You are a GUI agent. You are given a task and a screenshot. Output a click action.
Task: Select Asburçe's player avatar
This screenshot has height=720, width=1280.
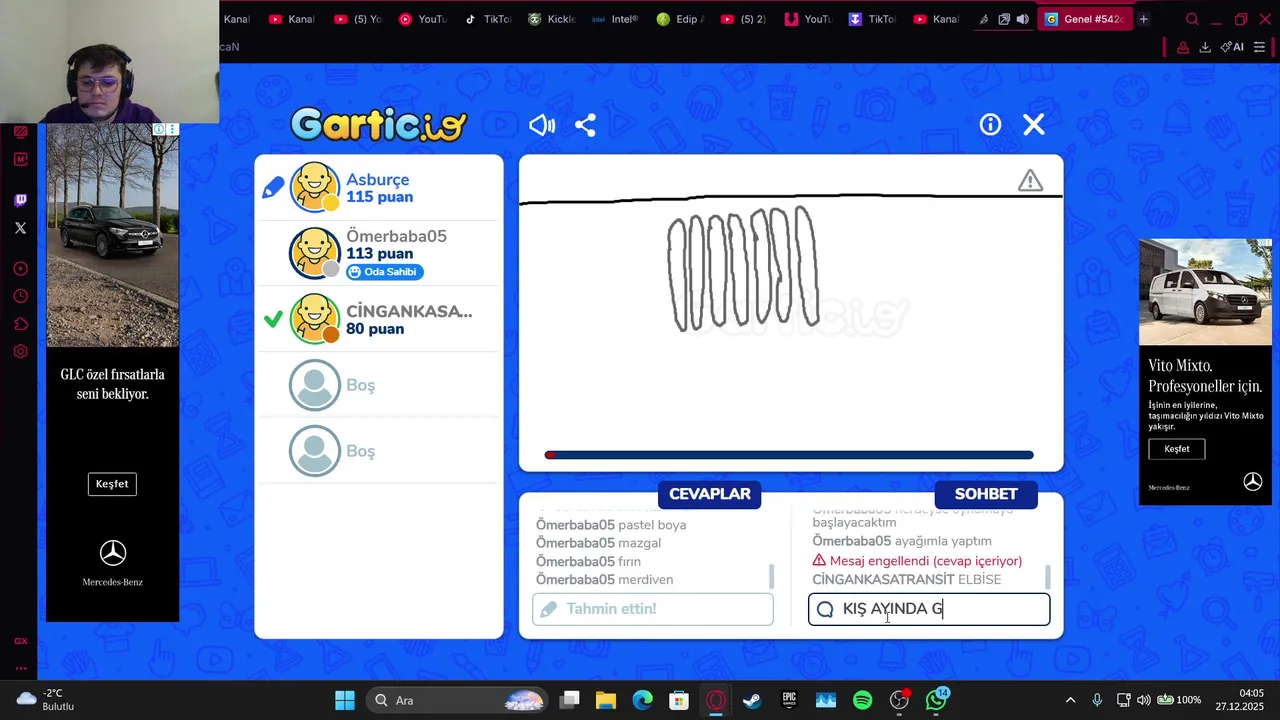pyautogui.click(x=315, y=187)
